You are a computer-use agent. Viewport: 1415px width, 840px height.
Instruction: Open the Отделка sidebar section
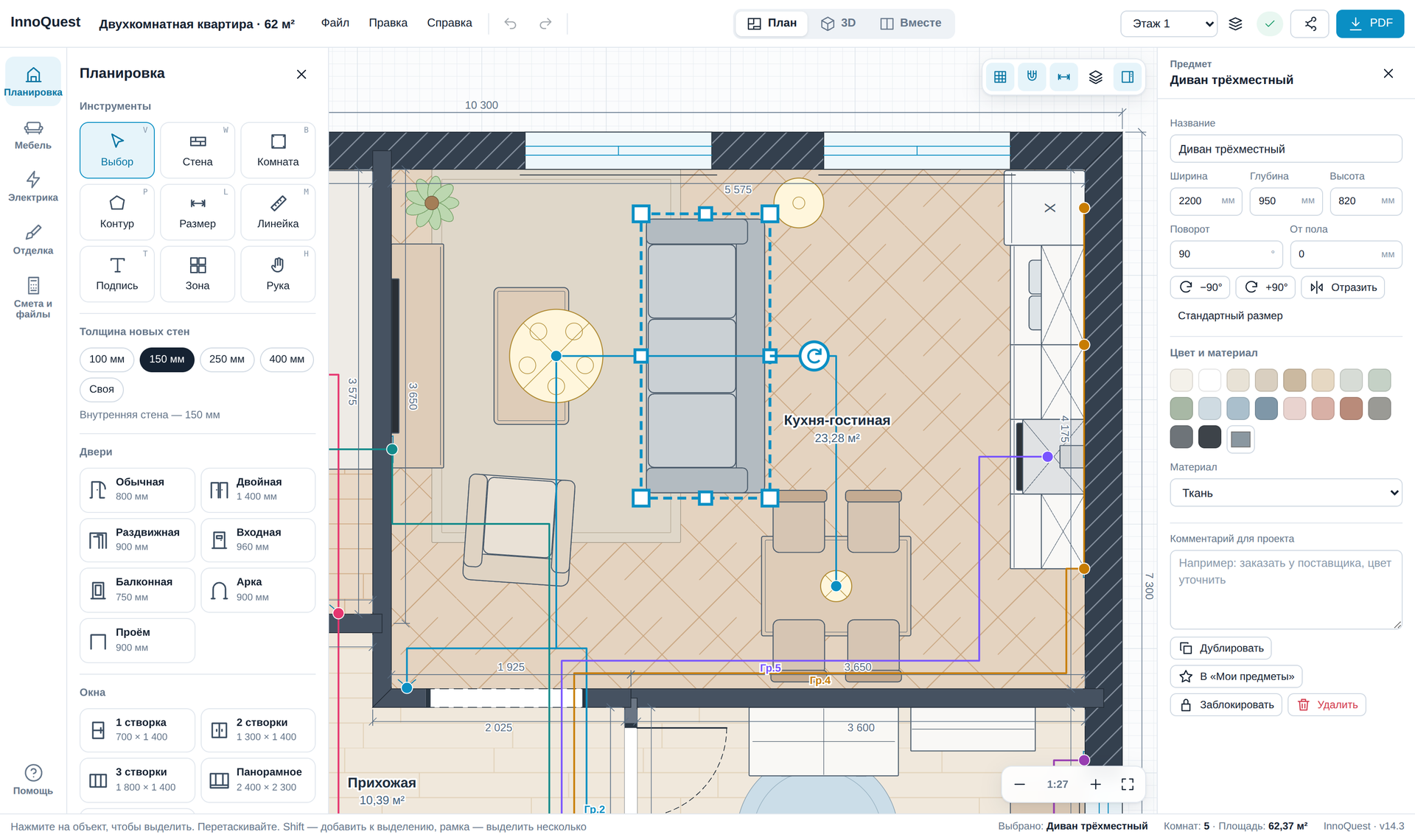(33, 240)
